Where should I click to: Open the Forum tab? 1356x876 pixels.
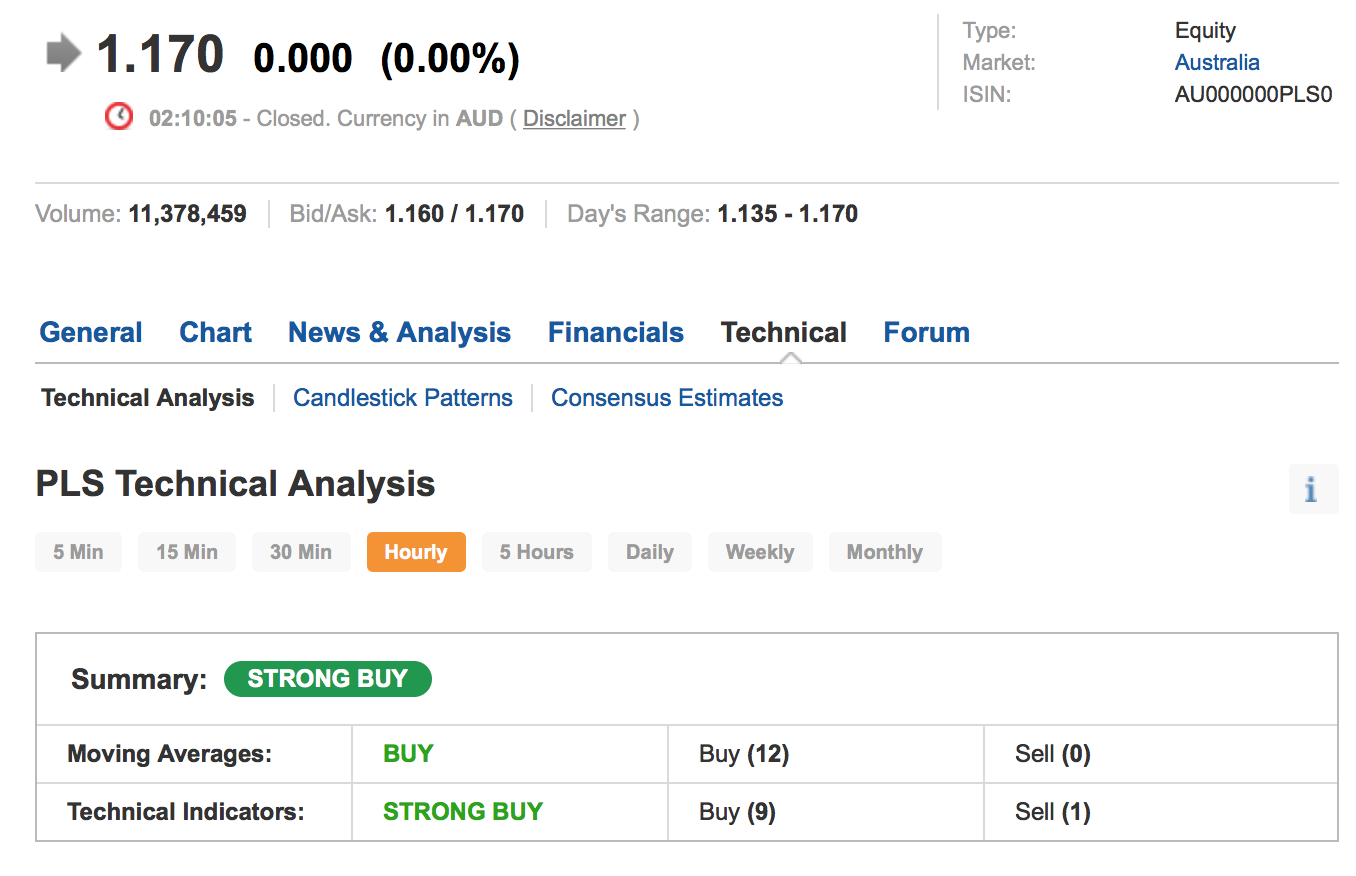click(926, 333)
